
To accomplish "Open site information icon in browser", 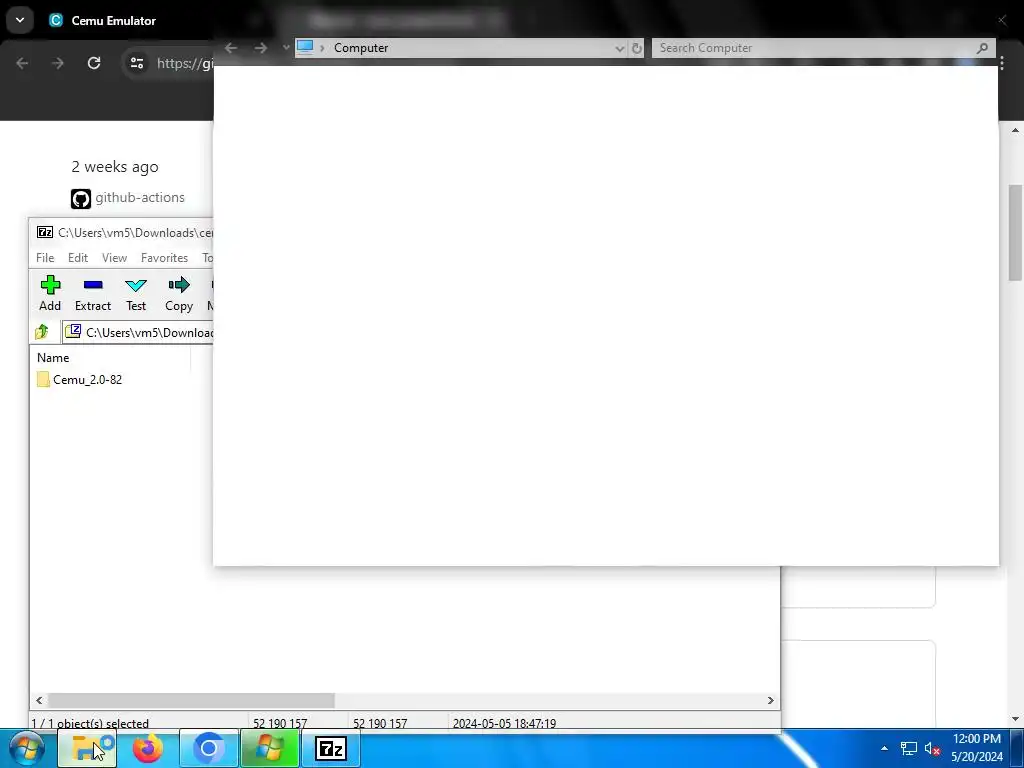I will [136, 63].
